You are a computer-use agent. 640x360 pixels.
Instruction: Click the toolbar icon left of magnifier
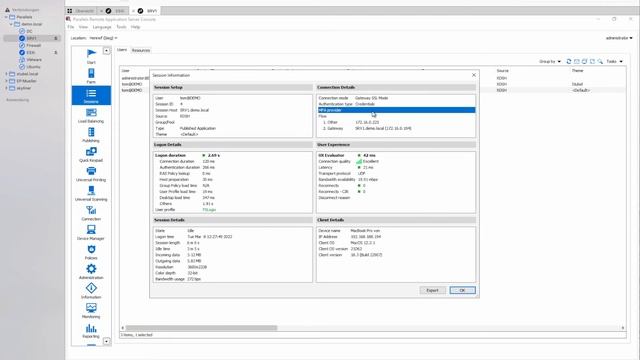pos(592,61)
